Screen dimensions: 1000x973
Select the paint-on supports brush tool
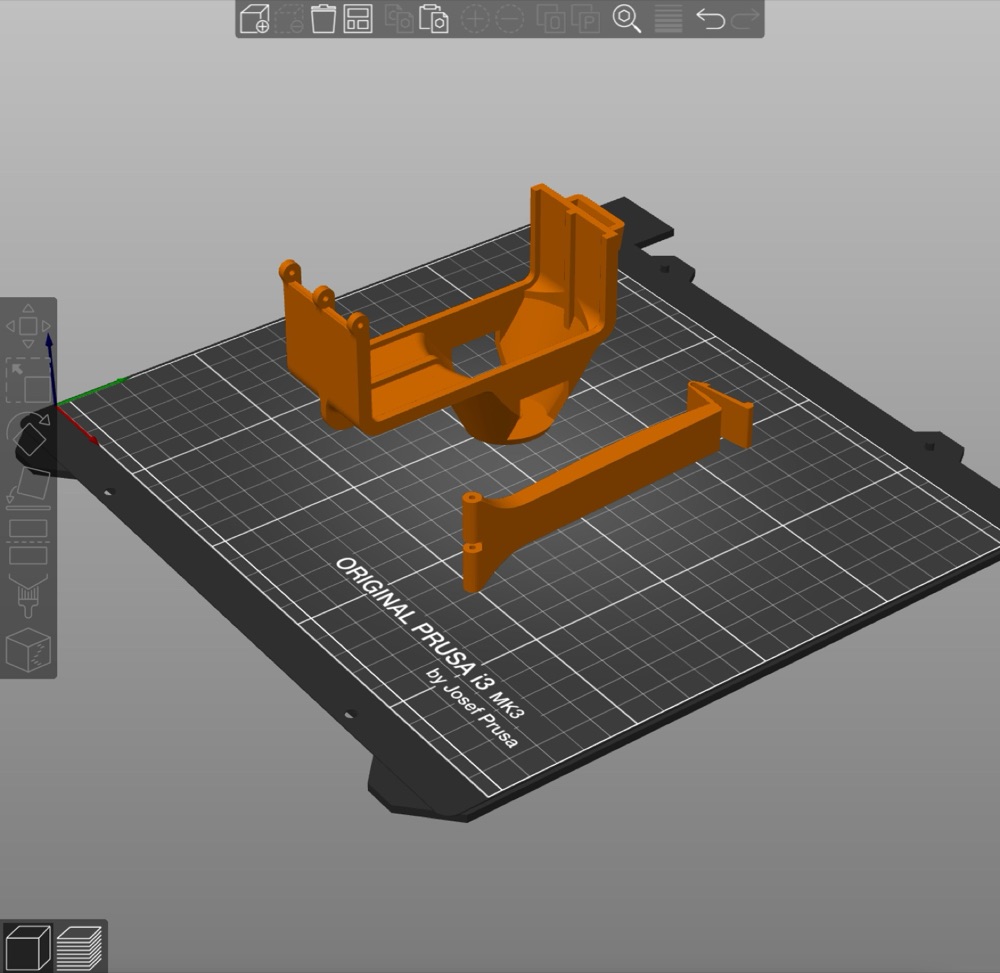click(x=28, y=596)
